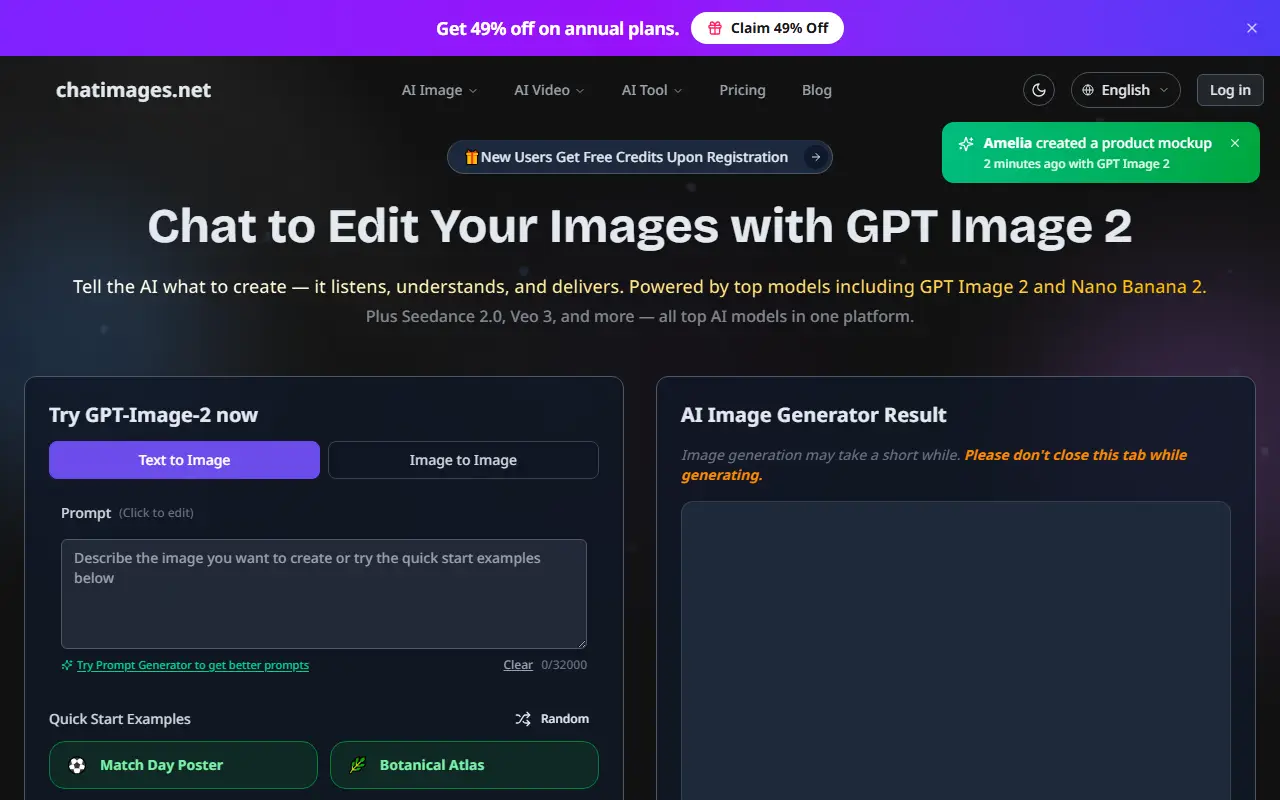The height and width of the screenshot is (800, 1280).
Task: Choose the Match Day Poster example
Action: click(183, 765)
